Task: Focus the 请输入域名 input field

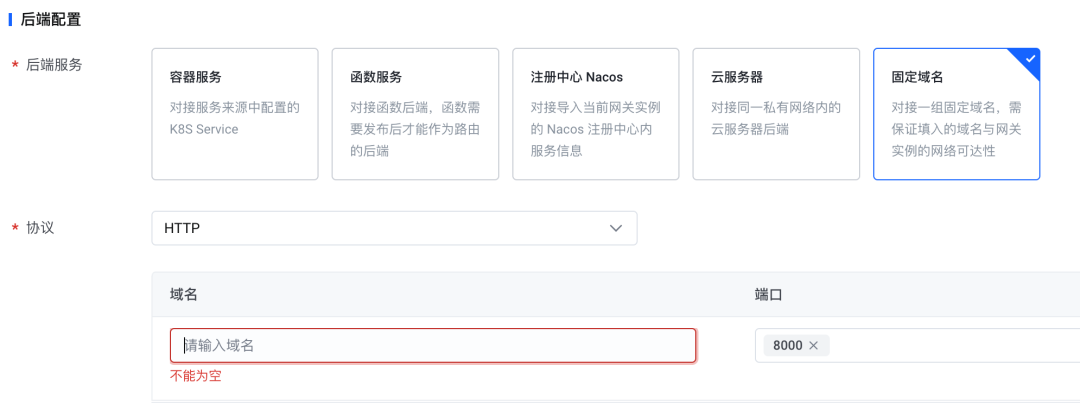Action: tap(433, 345)
